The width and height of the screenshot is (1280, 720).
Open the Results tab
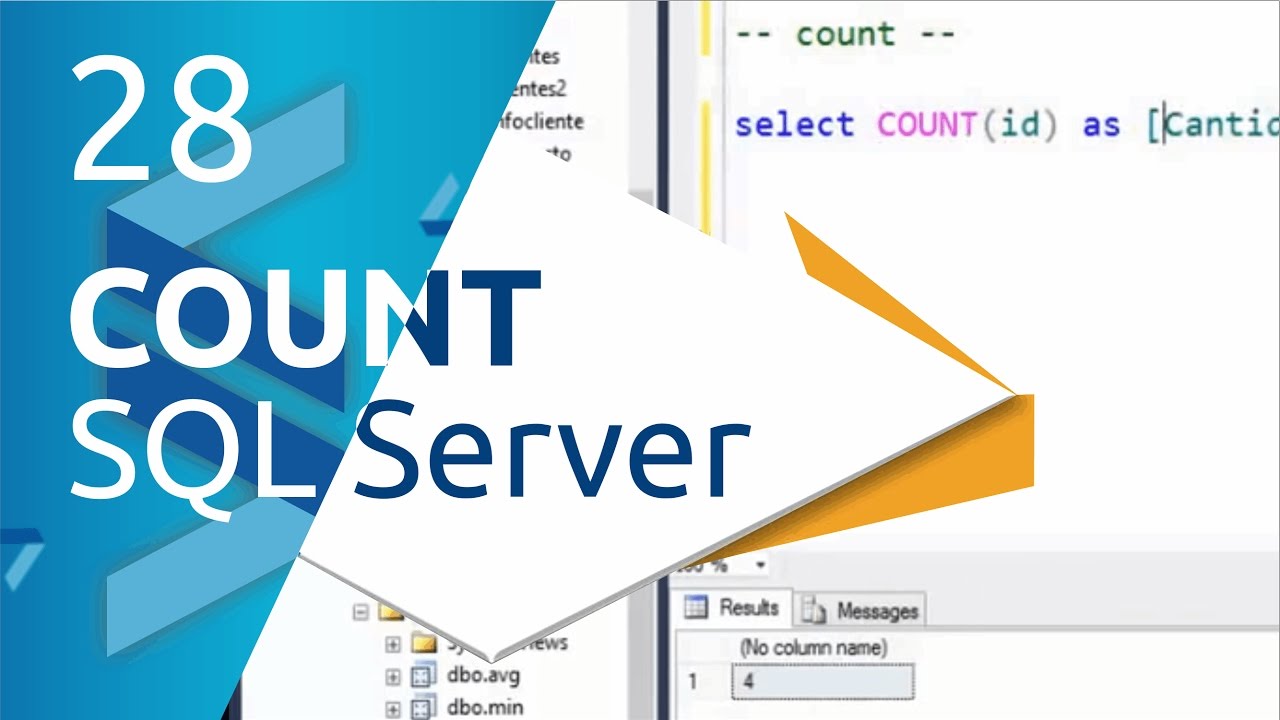(735, 607)
